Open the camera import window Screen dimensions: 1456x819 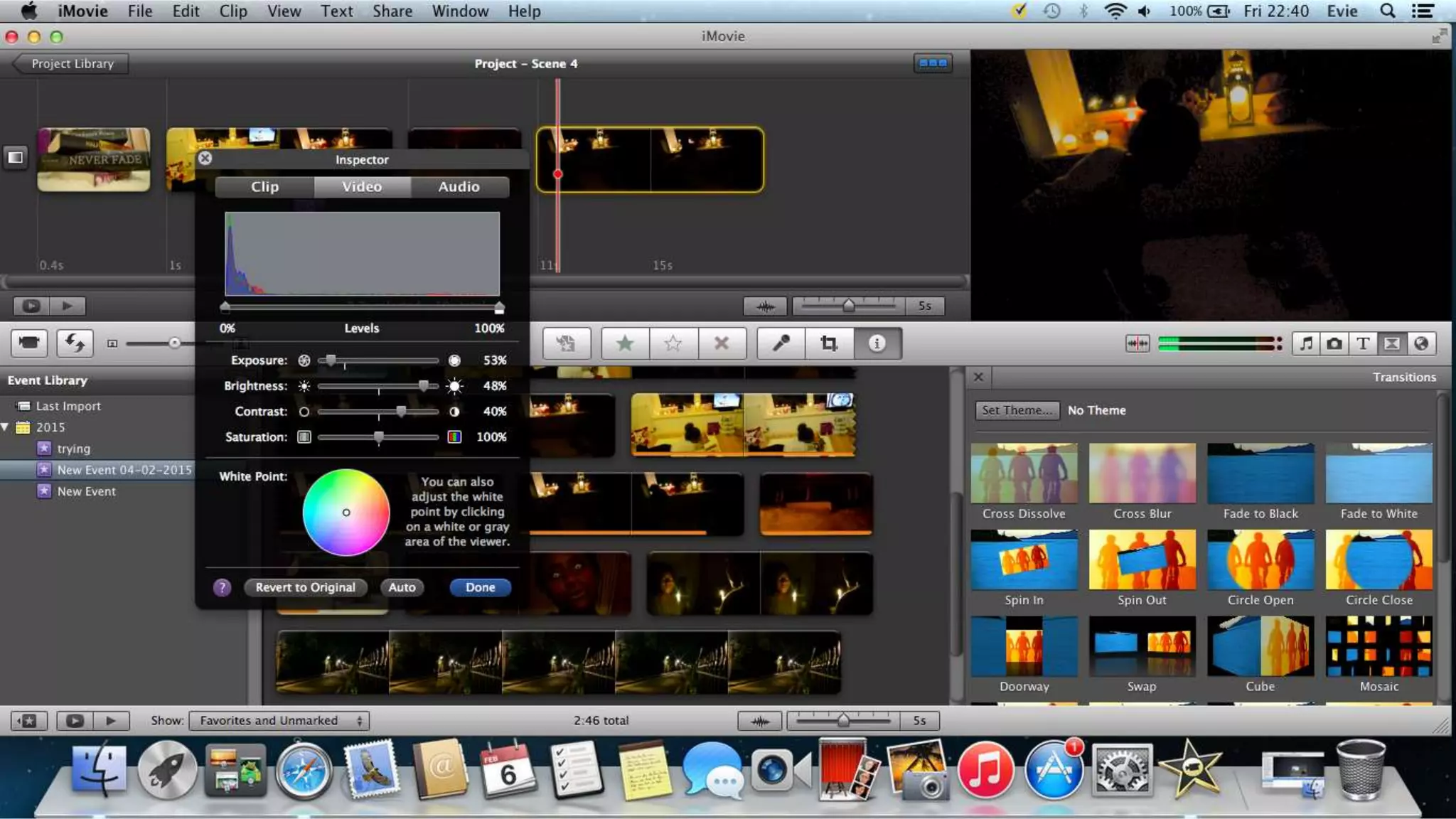(x=29, y=343)
